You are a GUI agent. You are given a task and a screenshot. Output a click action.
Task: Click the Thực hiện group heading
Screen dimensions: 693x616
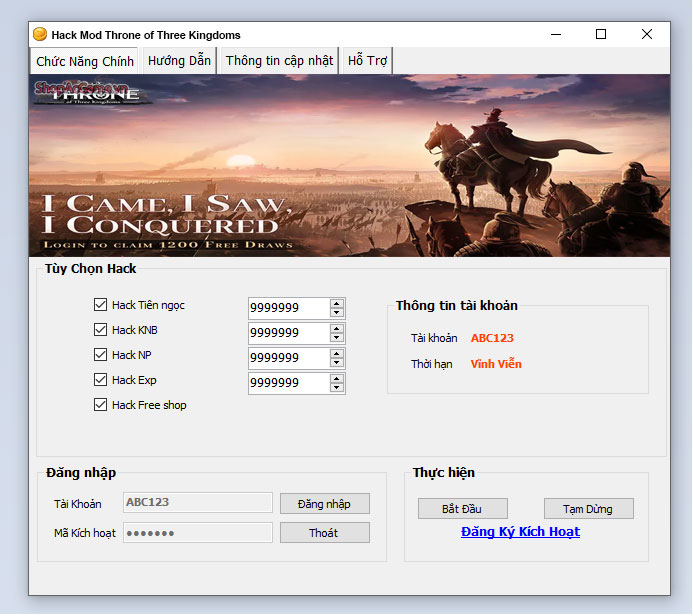444,473
